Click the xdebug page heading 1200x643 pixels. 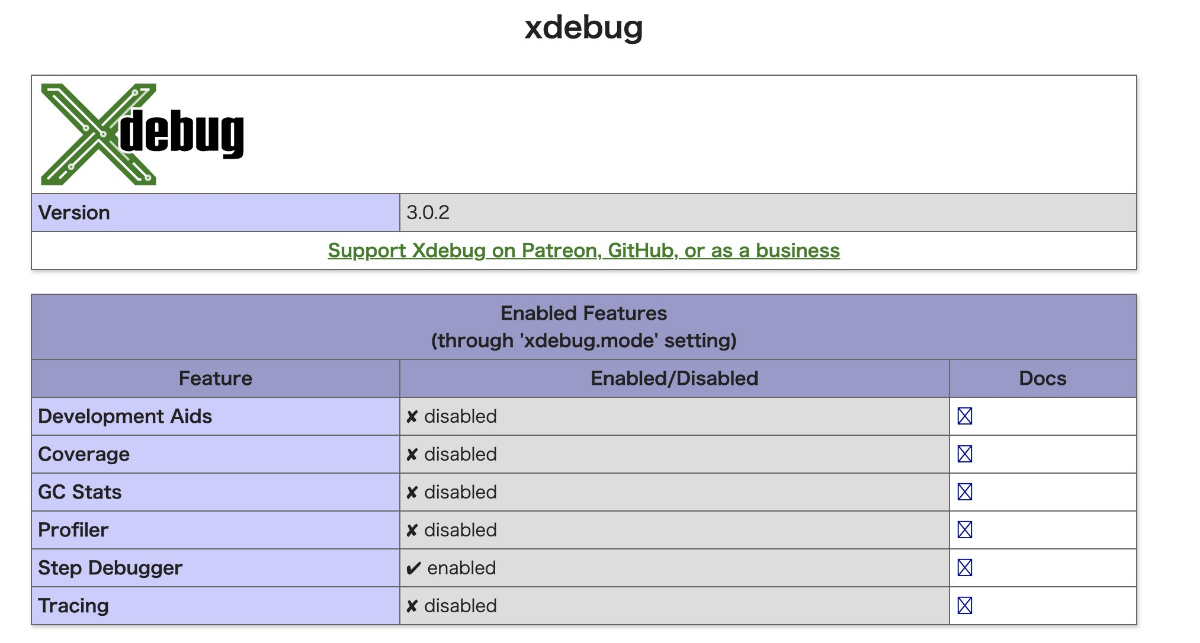tap(584, 27)
